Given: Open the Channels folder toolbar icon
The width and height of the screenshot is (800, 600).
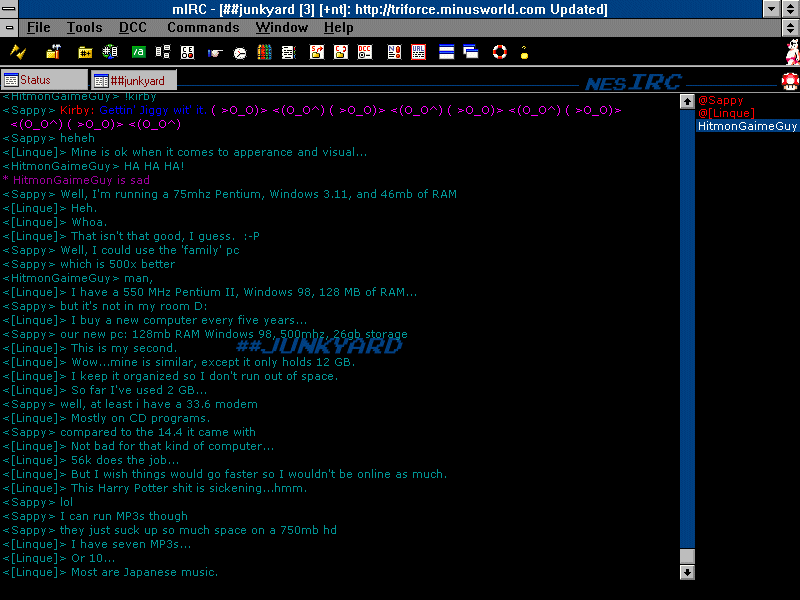Looking at the screenshot, I should (x=86, y=52).
